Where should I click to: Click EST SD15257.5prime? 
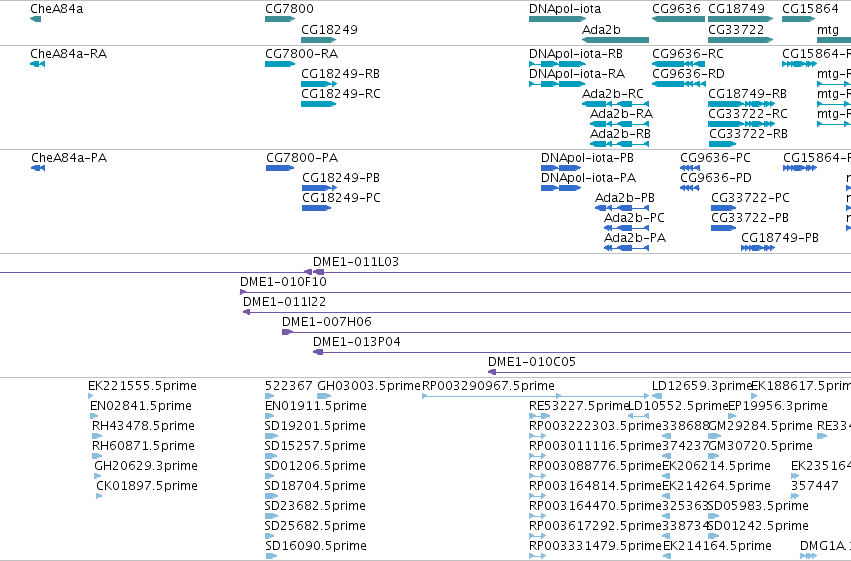click(315, 446)
